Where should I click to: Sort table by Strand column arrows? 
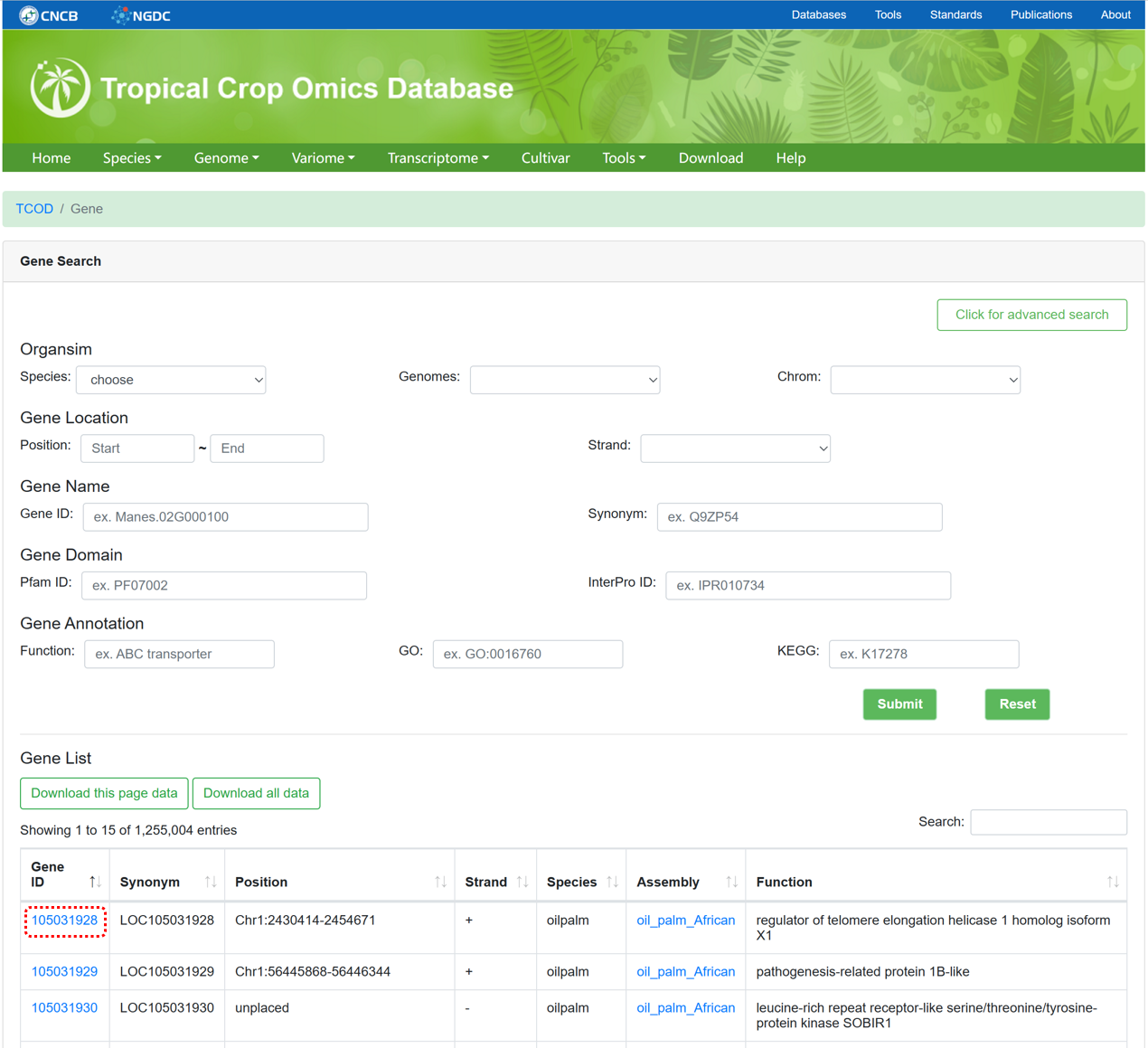coord(522,882)
